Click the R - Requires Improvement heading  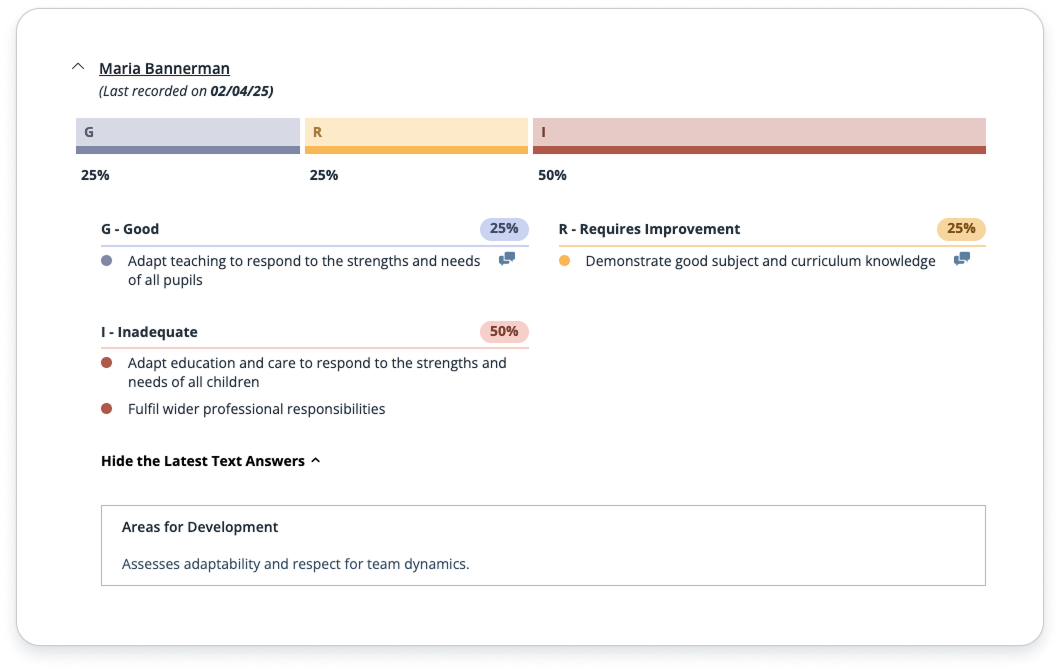click(649, 229)
